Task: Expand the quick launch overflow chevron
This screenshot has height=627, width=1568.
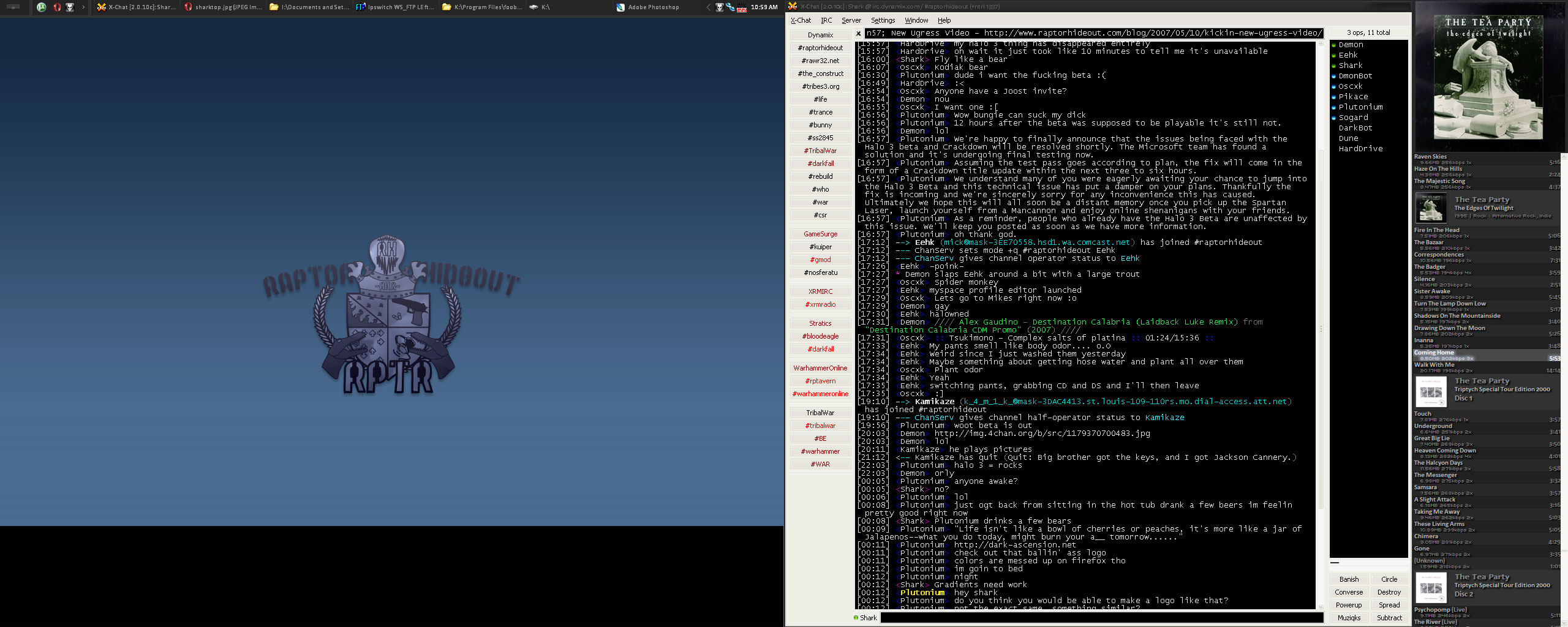Action: point(83,7)
